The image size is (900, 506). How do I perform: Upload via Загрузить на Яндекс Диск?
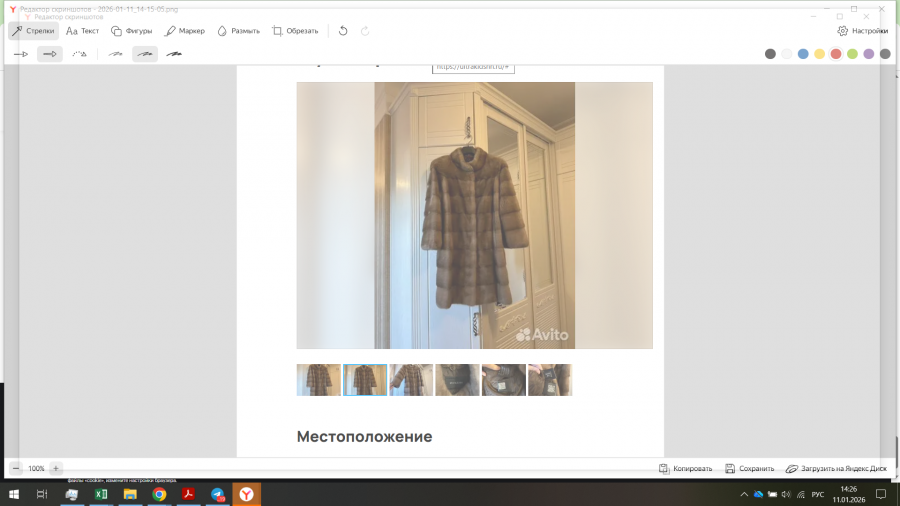coord(836,468)
